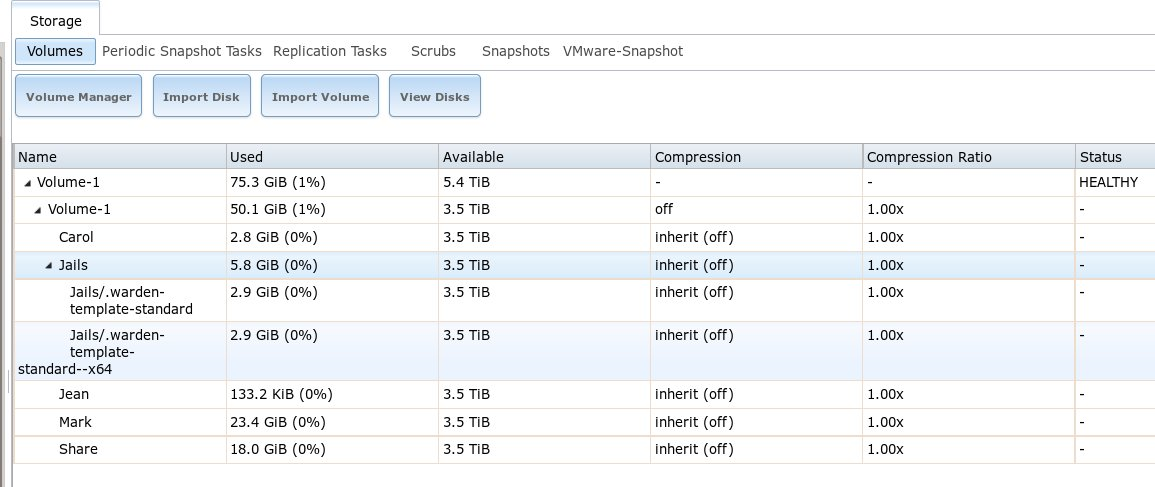Select the Share dataset row

[584, 449]
